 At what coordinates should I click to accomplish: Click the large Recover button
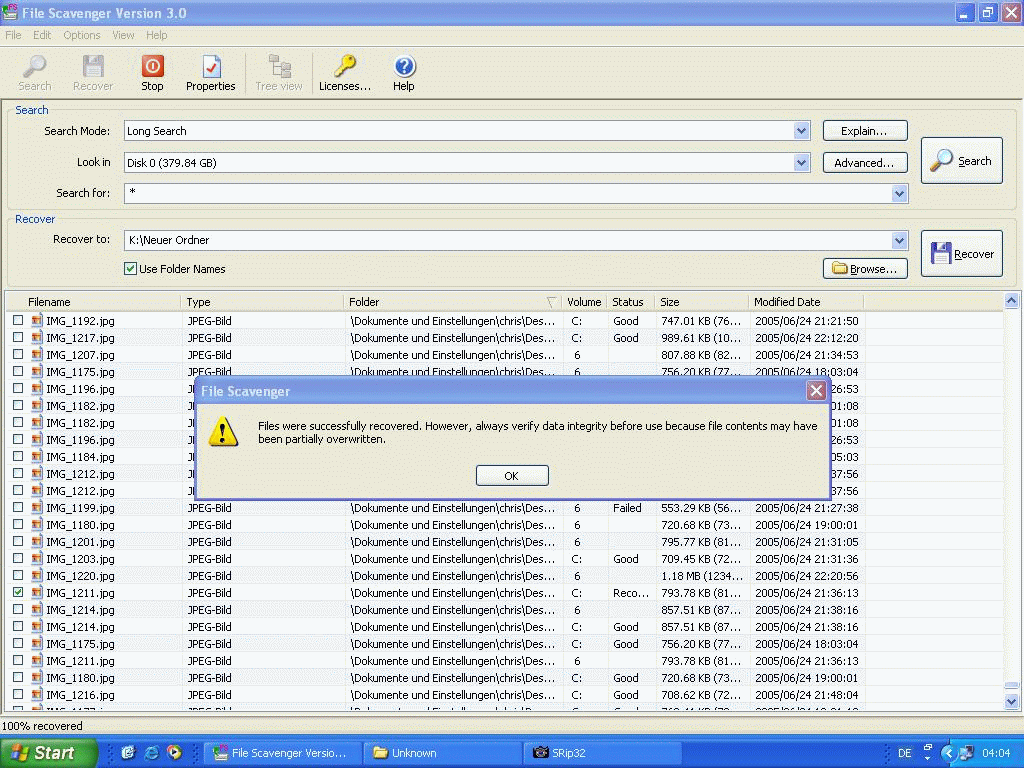tap(961, 253)
